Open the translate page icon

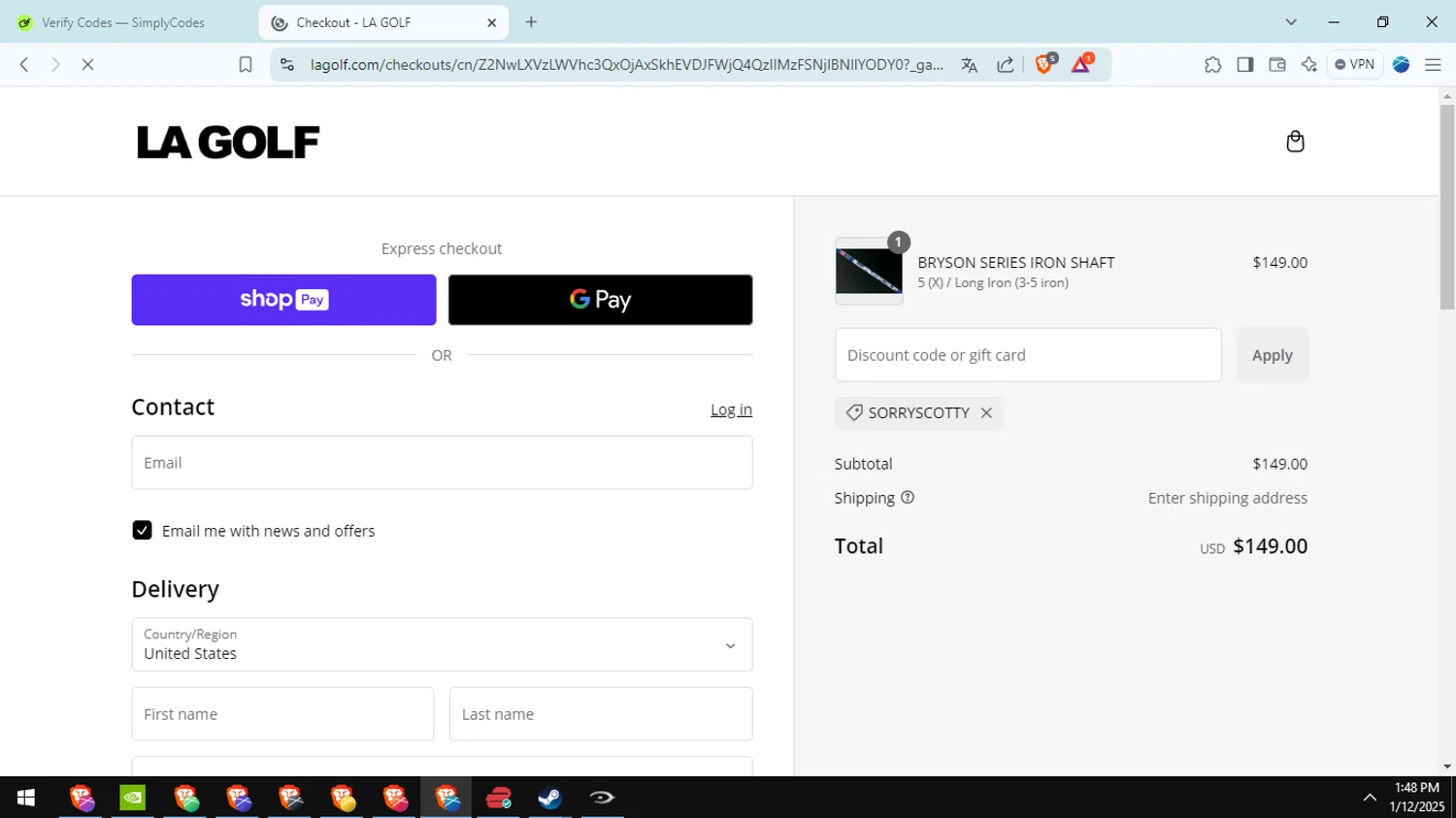(x=969, y=65)
